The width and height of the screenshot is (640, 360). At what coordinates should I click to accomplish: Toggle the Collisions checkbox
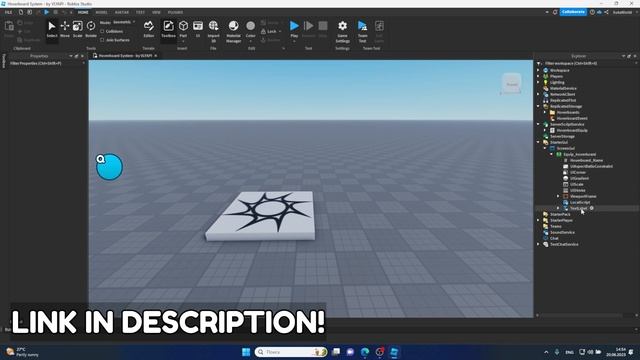[x=102, y=31]
